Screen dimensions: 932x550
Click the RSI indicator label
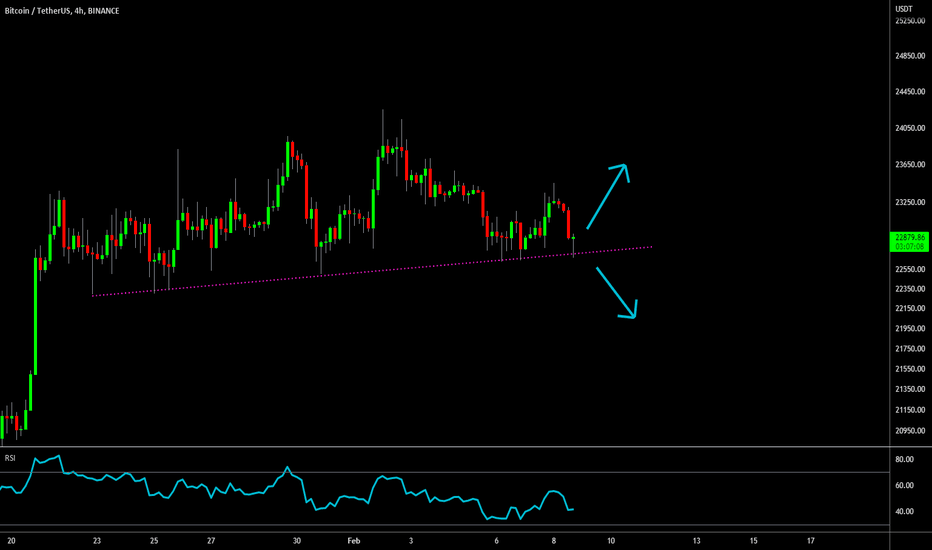tap(10, 458)
